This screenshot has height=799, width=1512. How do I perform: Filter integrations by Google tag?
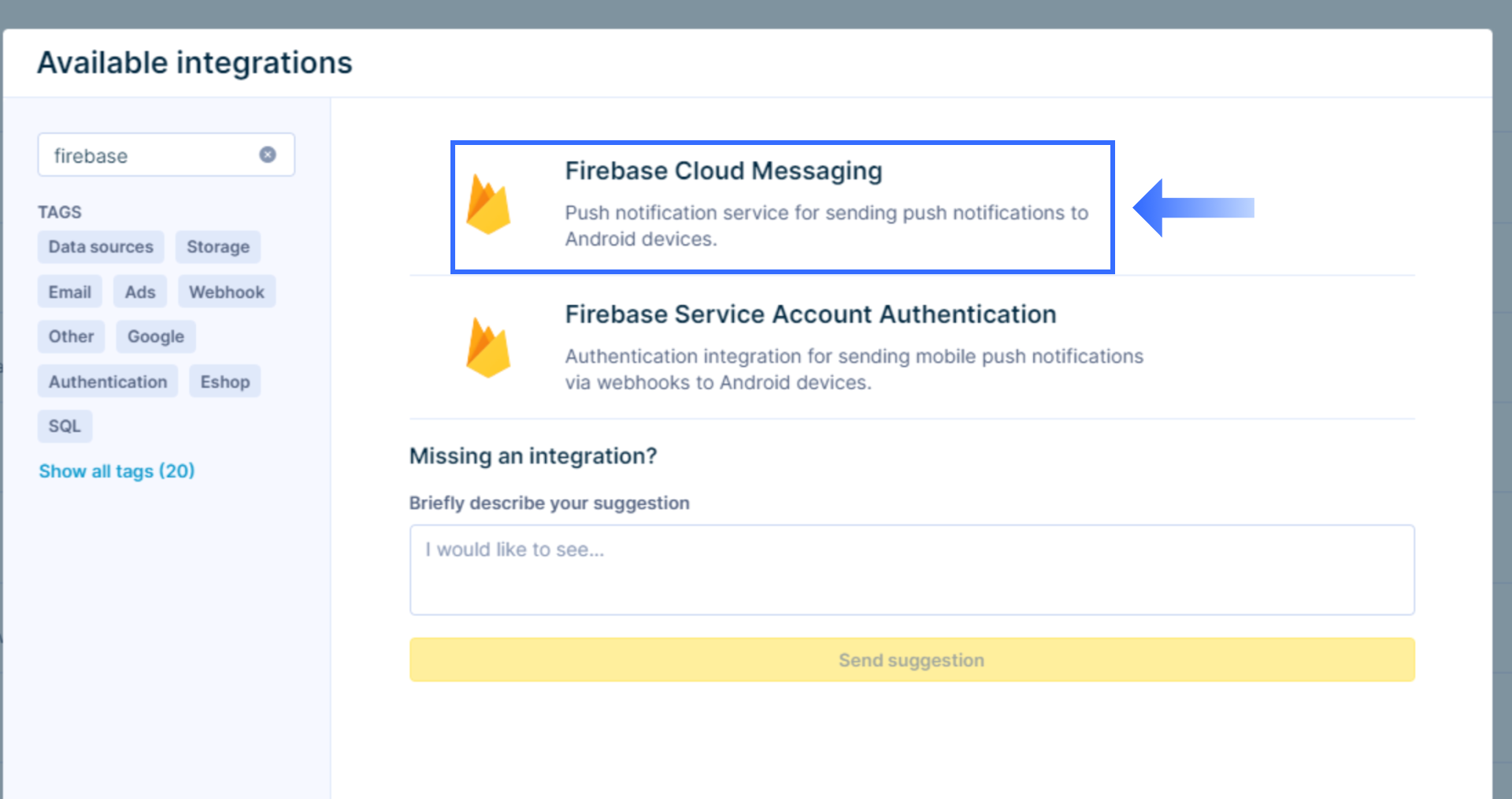[x=156, y=336]
